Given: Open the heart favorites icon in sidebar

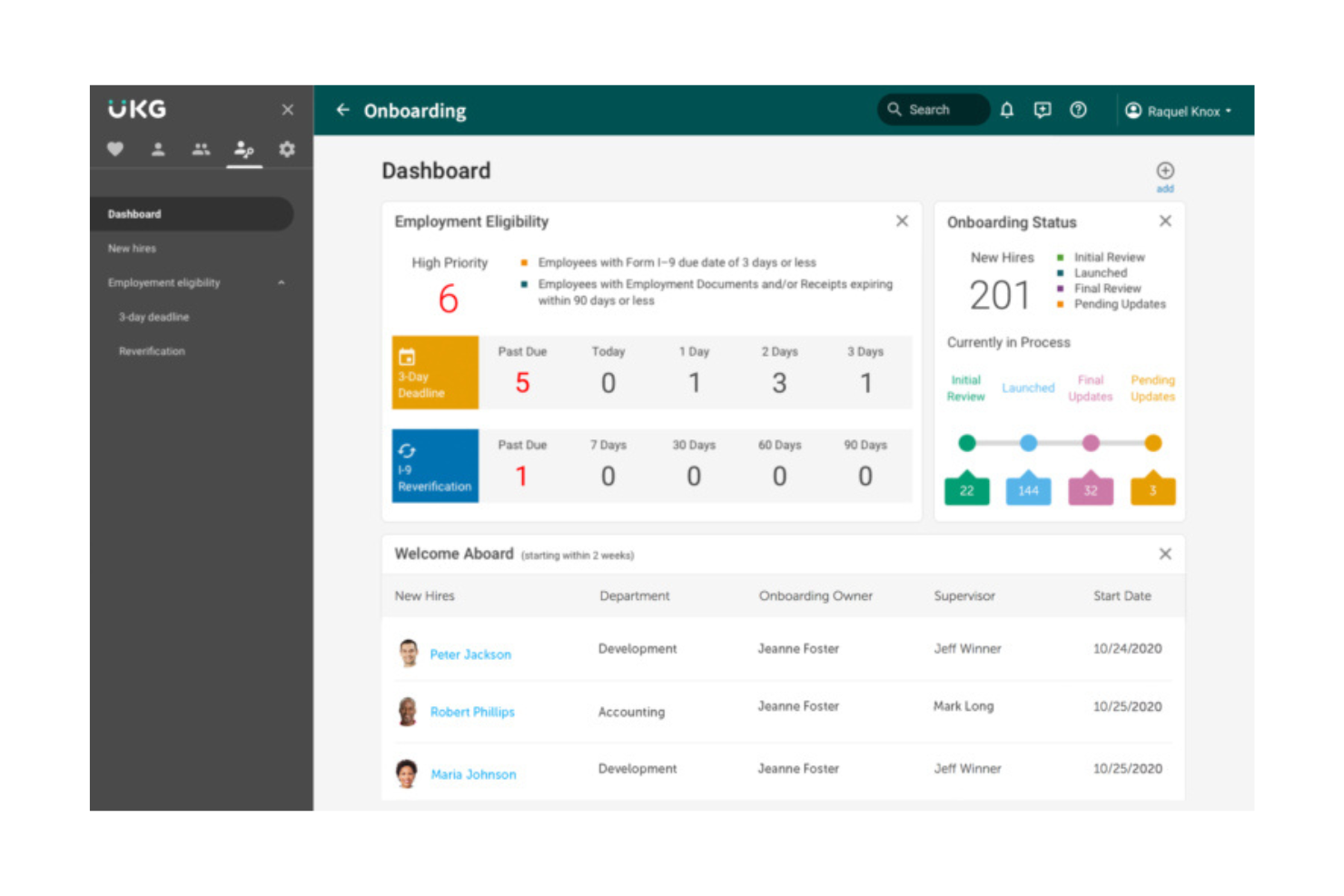Looking at the screenshot, I should 115,149.
